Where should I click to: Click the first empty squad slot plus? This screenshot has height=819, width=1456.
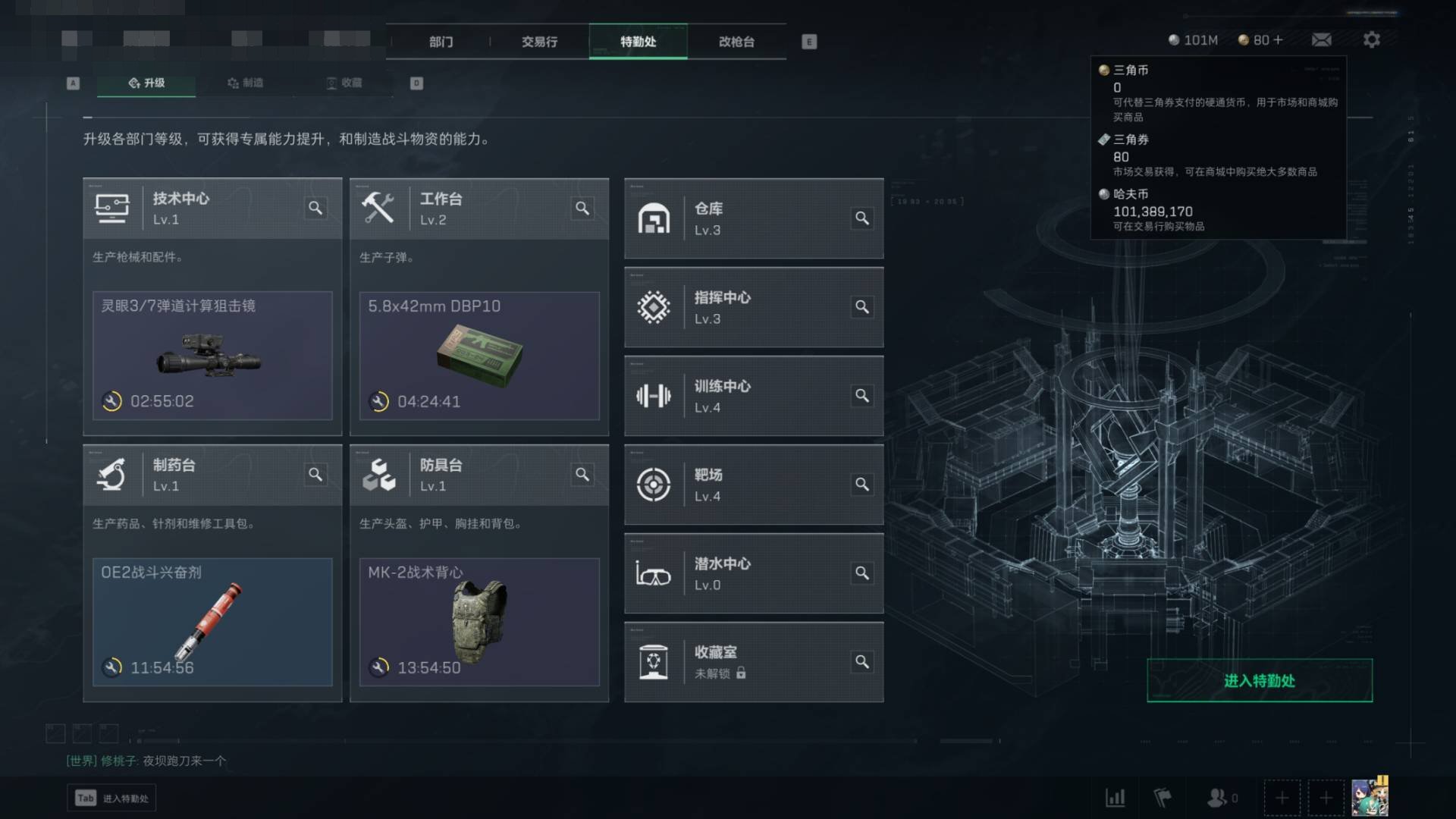1282,798
